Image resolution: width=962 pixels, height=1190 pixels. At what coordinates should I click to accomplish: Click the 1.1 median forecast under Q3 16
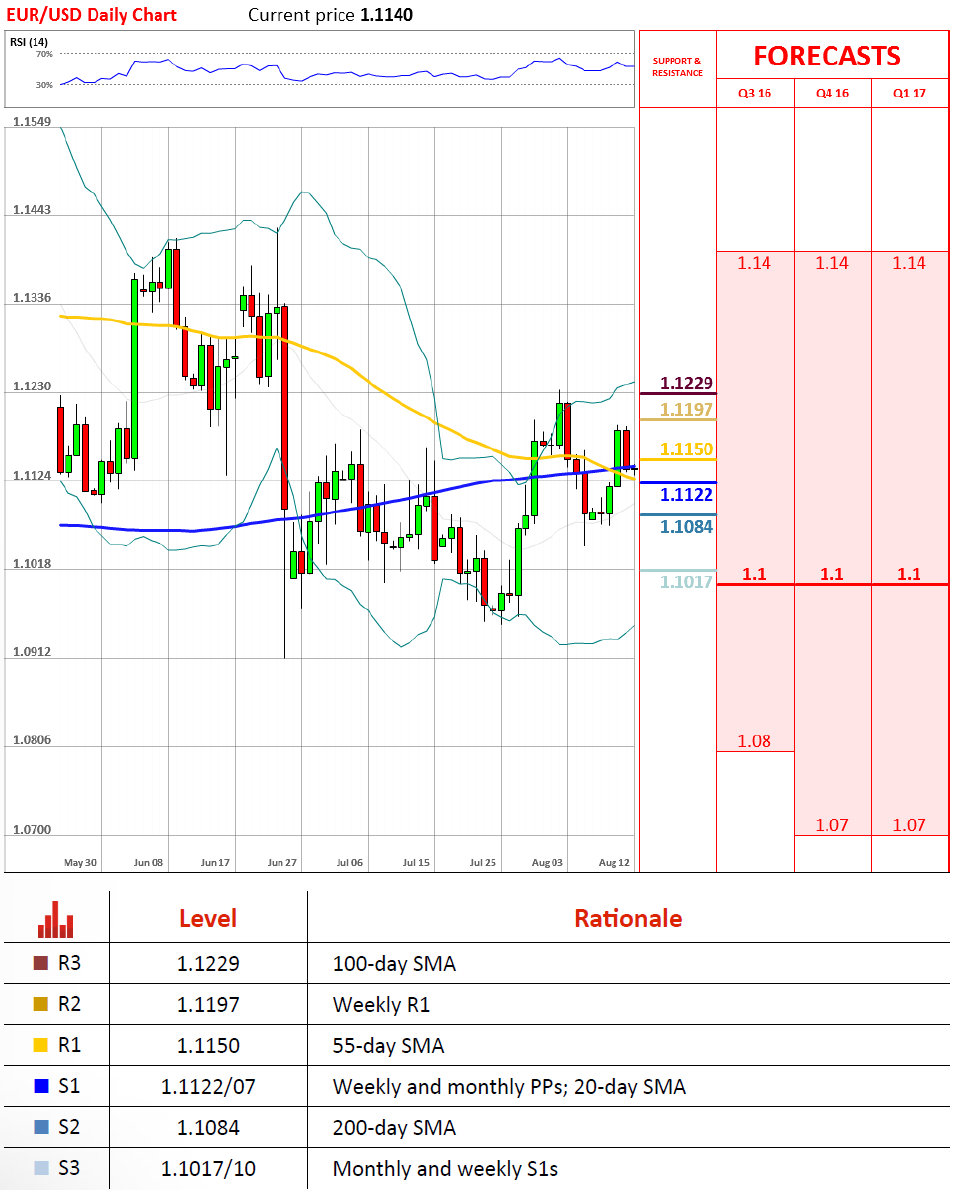pyautogui.click(x=754, y=575)
